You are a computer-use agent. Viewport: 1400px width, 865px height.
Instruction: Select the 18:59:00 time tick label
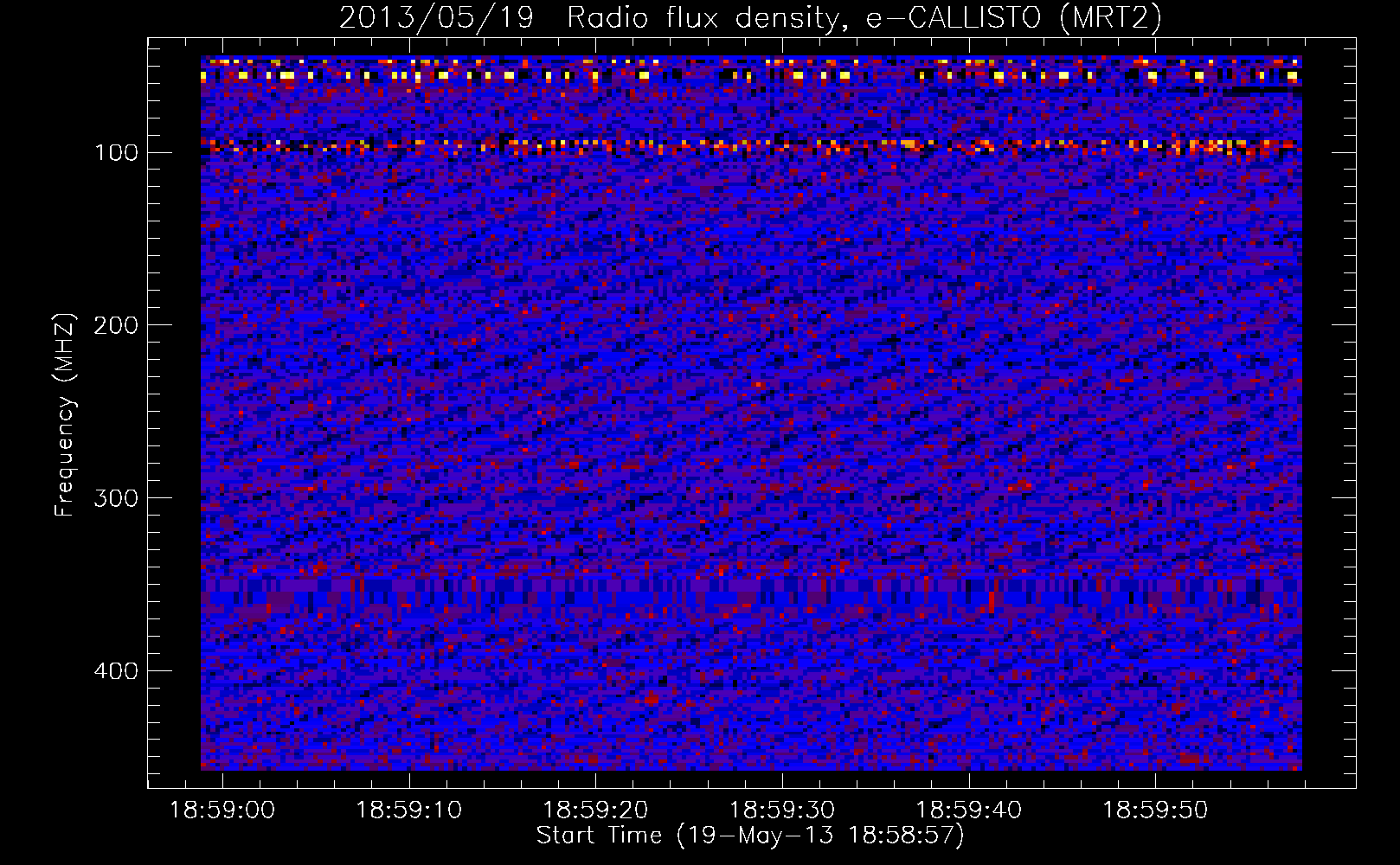tap(222, 811)
